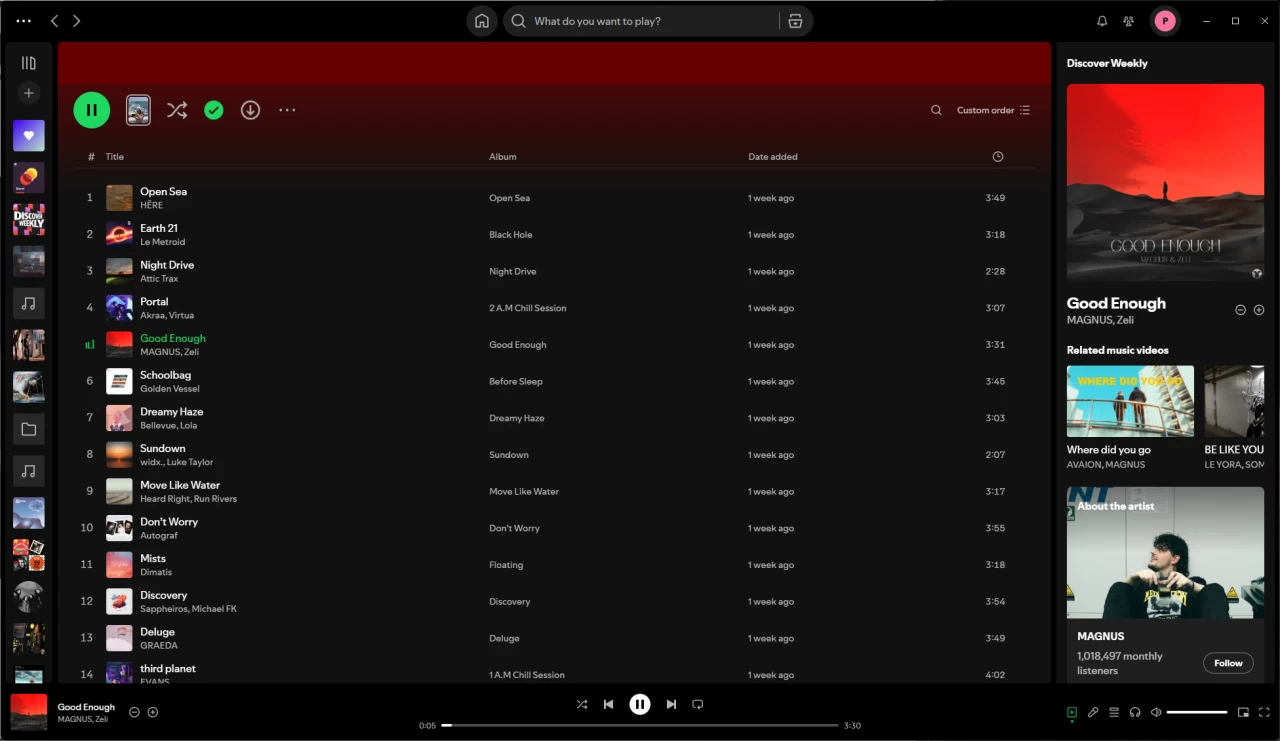Click the minus icon beside Good Enough in the Now Playing panel
Viewport: 1280px width, 741px height.
[1240, 310]
